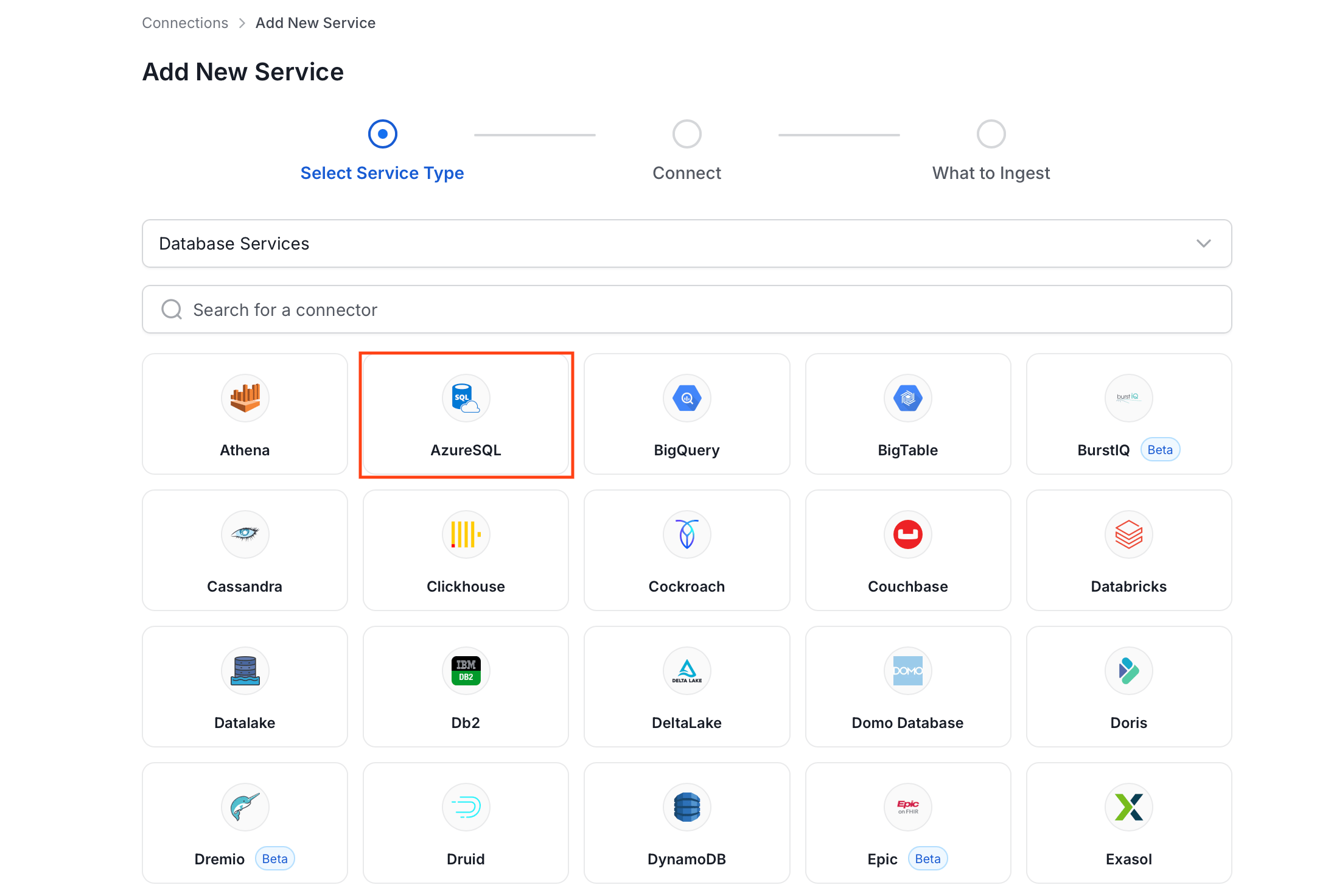Select the DynamoDB service icon
The image size is (1317, 896).
686,807
